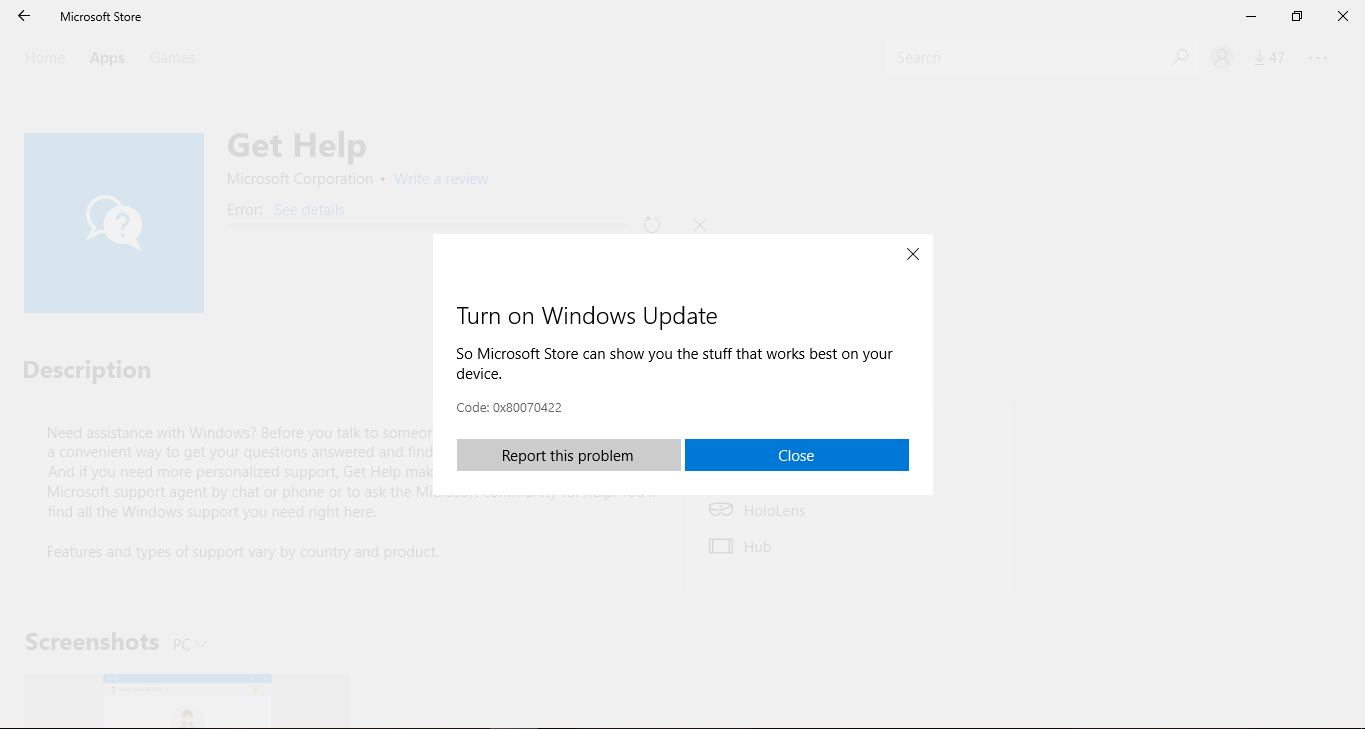This screenshot has height=729, width=1365.
Task: Click the Close button in the dialog
Action: coord(796,455)
